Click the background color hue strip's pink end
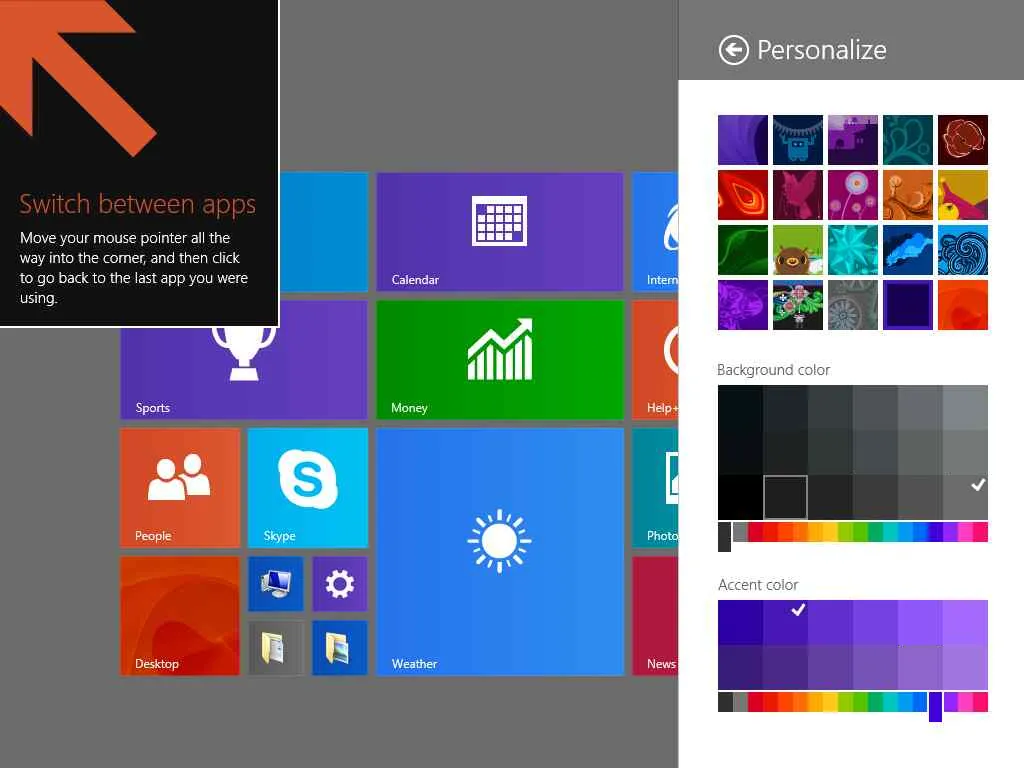 [x=980, y=532]
